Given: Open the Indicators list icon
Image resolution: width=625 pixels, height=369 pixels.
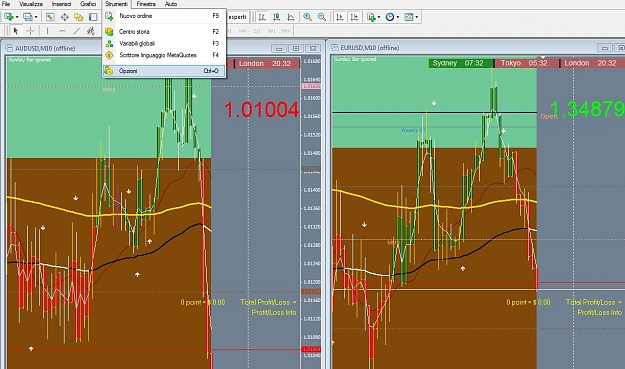Looking at the screenshot, I should coord(371,17).
